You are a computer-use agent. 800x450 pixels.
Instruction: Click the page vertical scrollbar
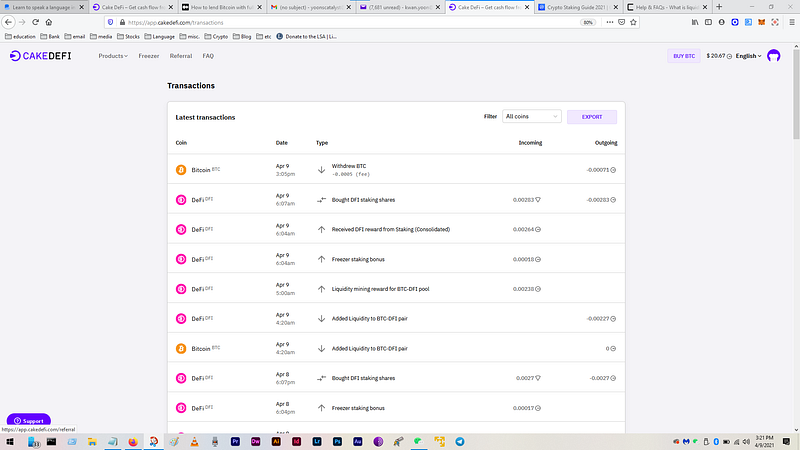(796, 94)
